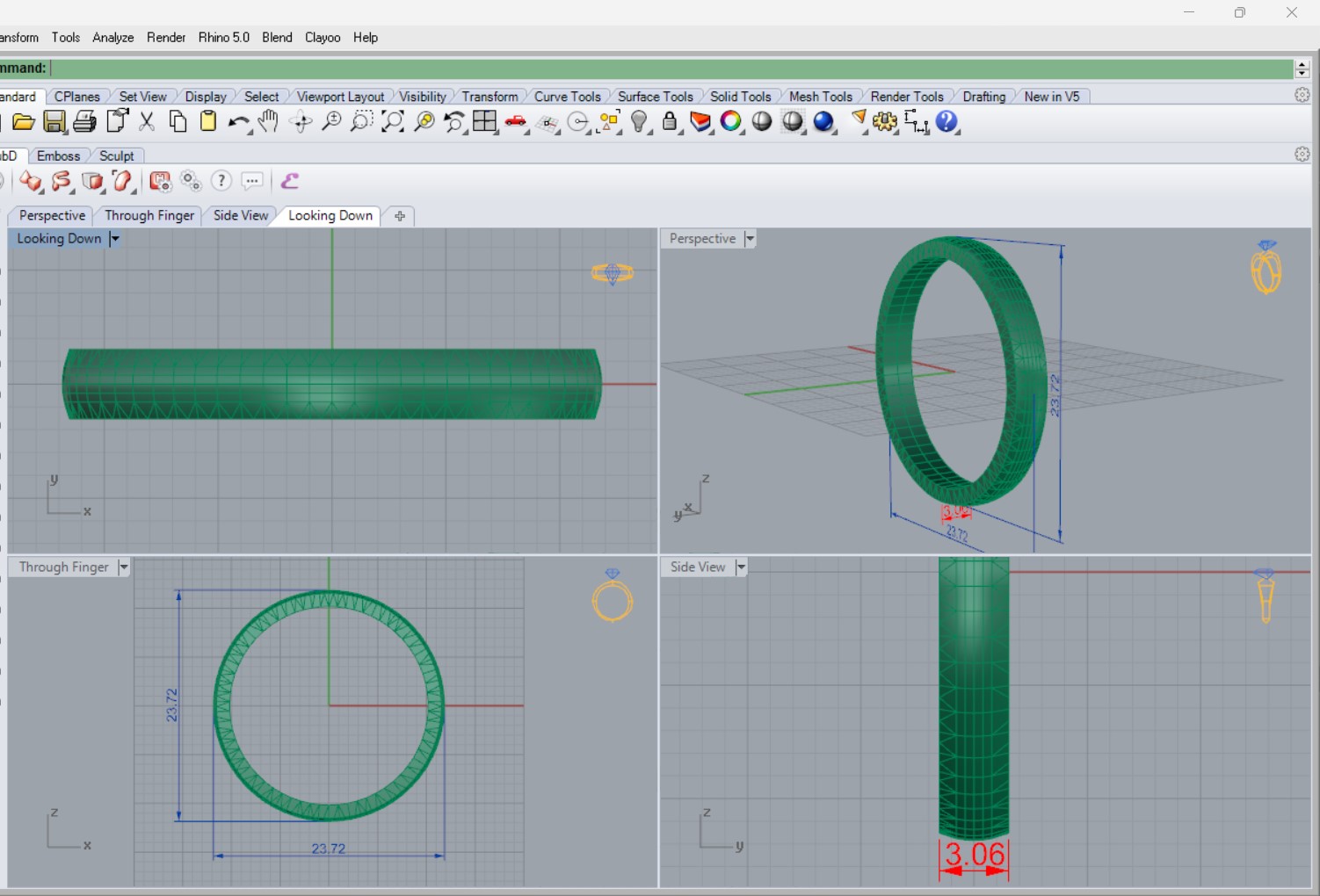Click the Command input field
The image size is (1320, 896).
(x=671, y=69)
